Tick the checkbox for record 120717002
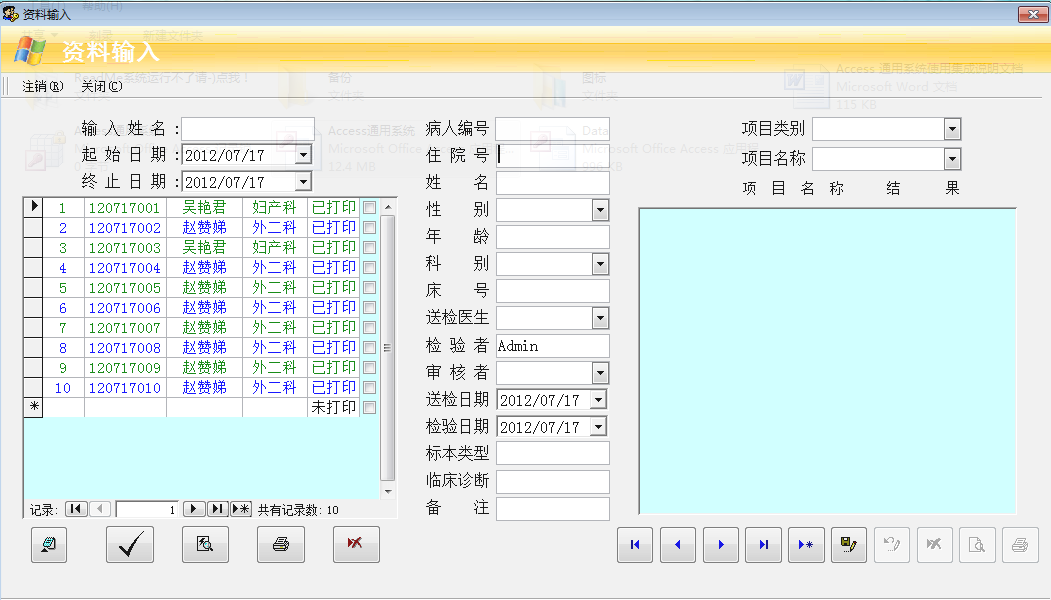Image resolution: width=1051 pixels, height=600 pixels. [x=369, y=228]
